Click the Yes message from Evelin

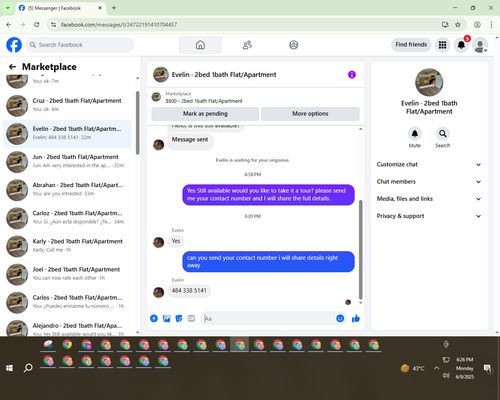point(176,241)
